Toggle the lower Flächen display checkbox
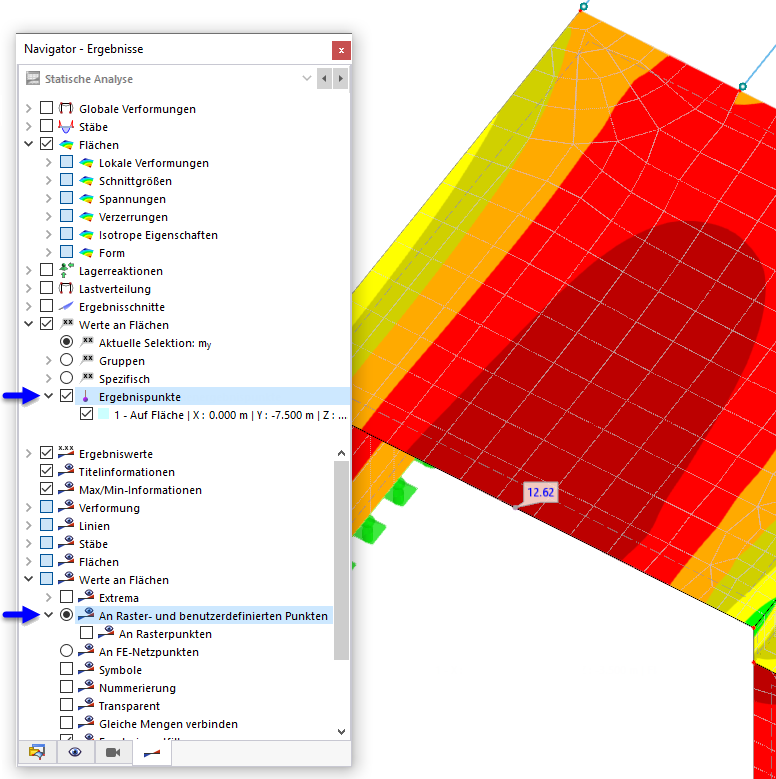Screen dimensions: 776x779 point(47,561)
